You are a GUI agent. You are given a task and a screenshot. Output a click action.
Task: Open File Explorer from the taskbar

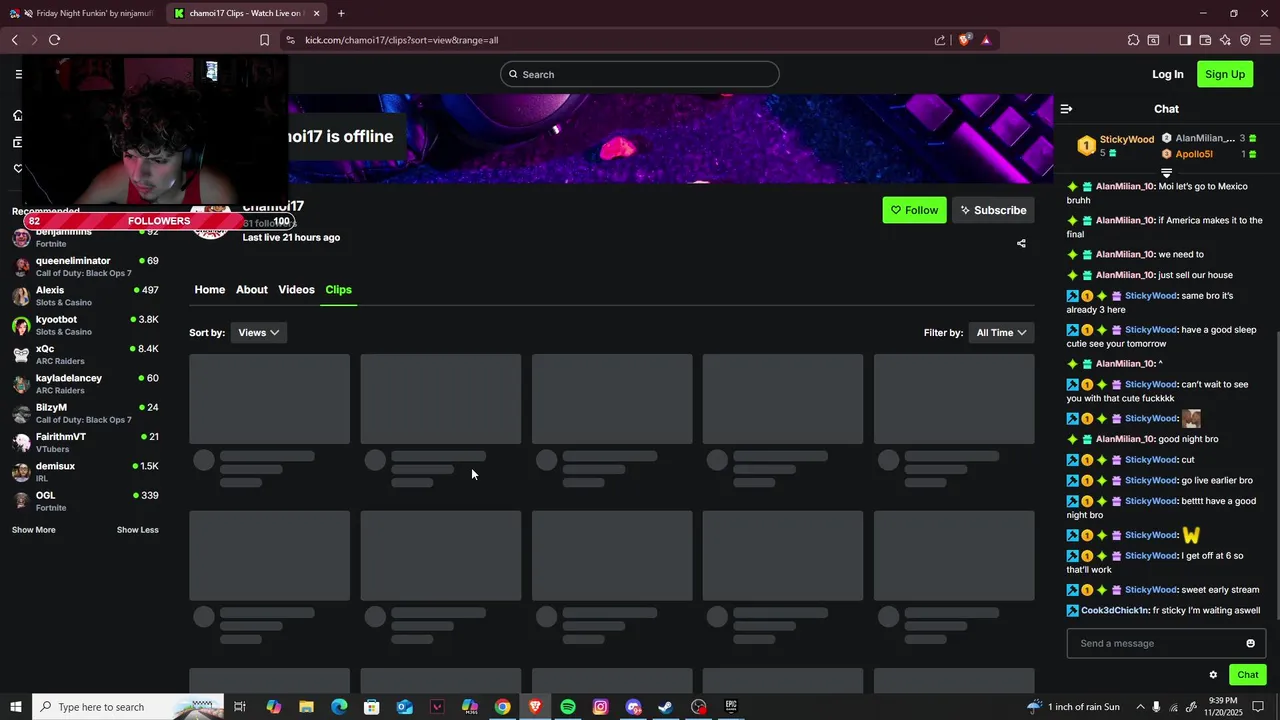click(x=306, y=707)
